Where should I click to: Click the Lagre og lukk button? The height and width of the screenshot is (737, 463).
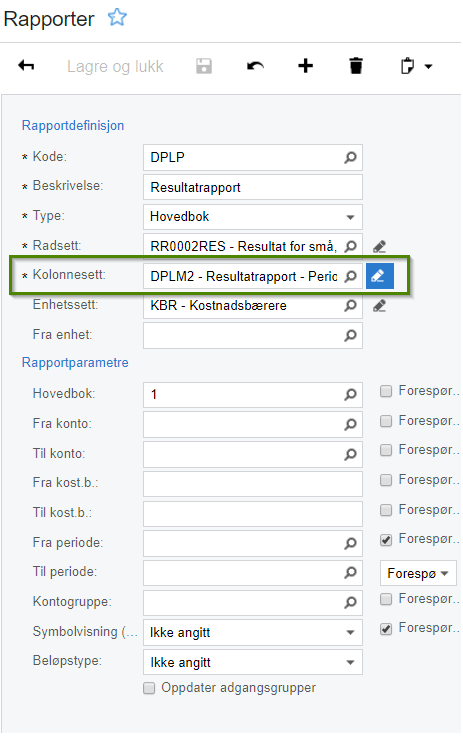point(115,66)
